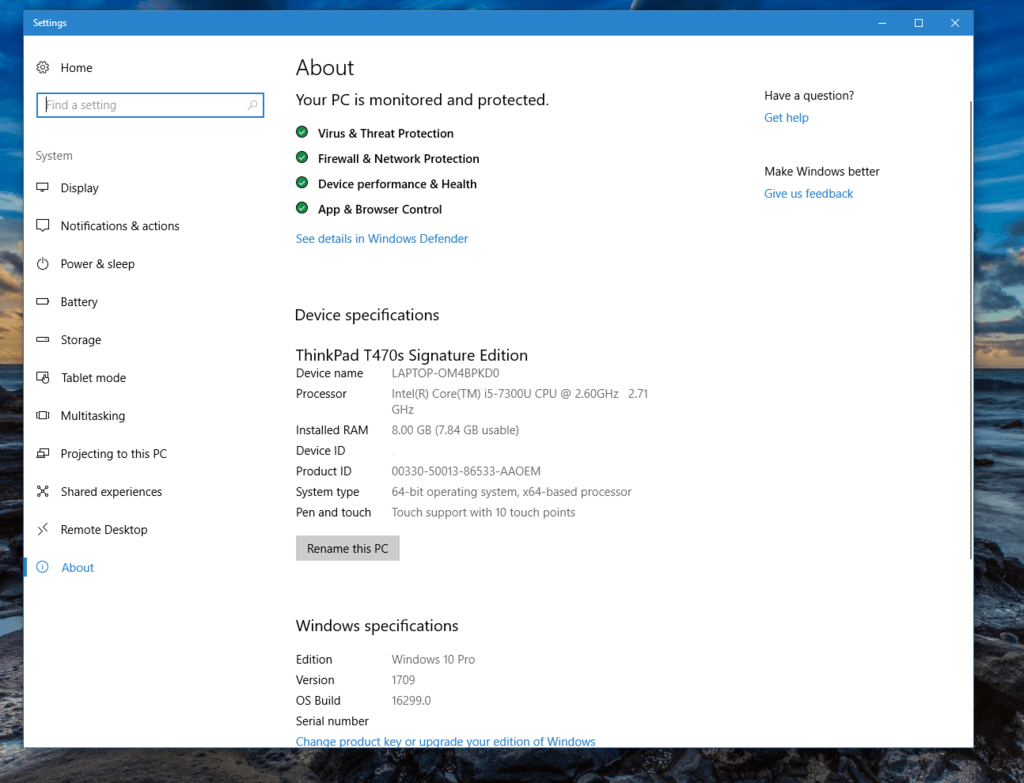Click the vertical scrollbar of the About page
Viewport: 1024px width, 783px height.
pos(970,330)
